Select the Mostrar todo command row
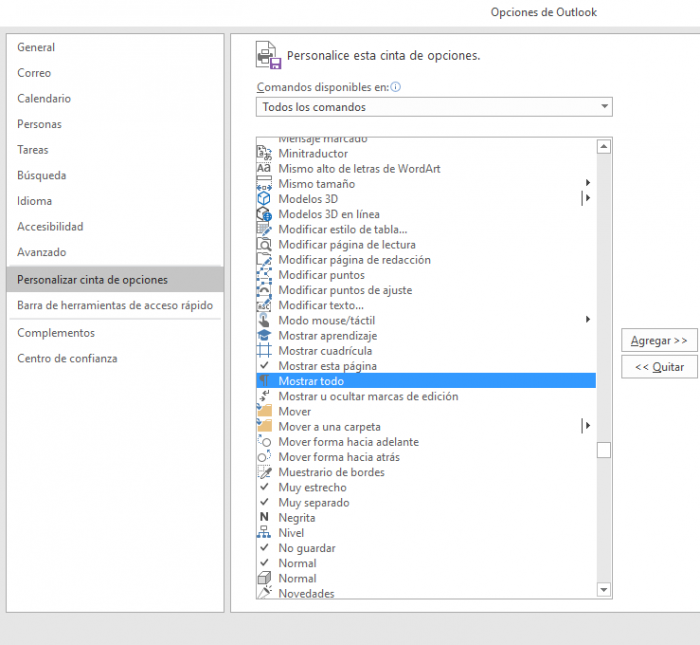The width and height of the screenshot is (700, 645). [426, 381]
